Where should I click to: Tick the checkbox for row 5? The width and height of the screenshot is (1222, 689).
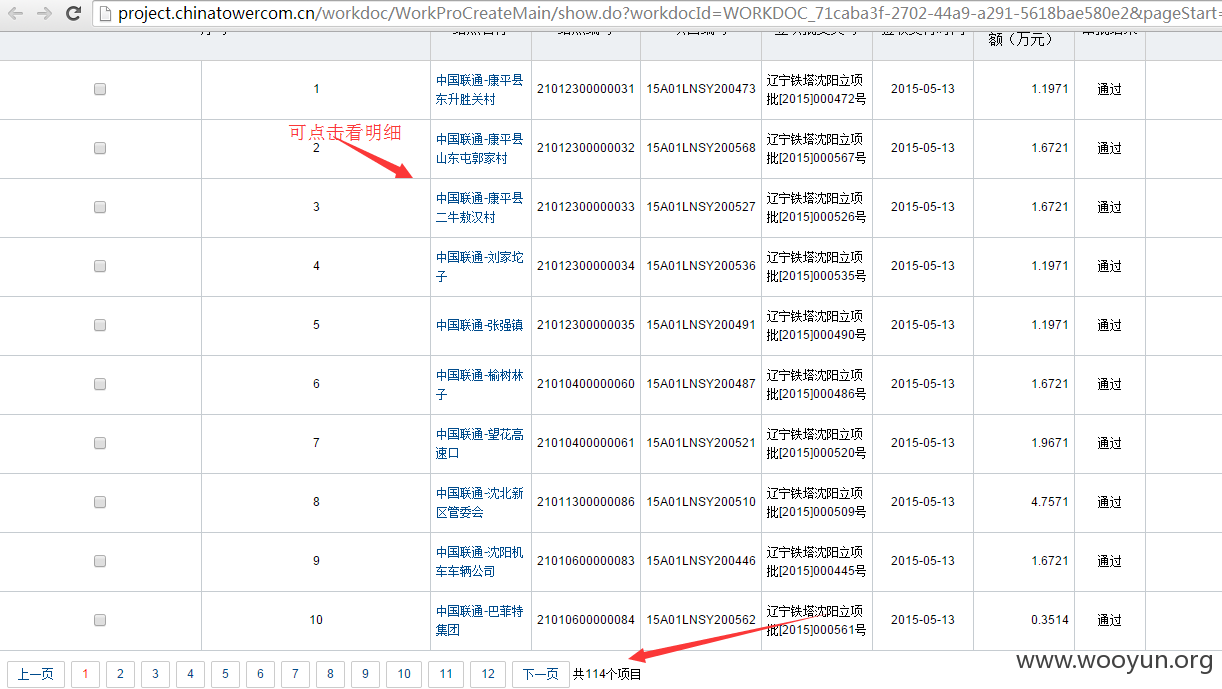[100, 325]
